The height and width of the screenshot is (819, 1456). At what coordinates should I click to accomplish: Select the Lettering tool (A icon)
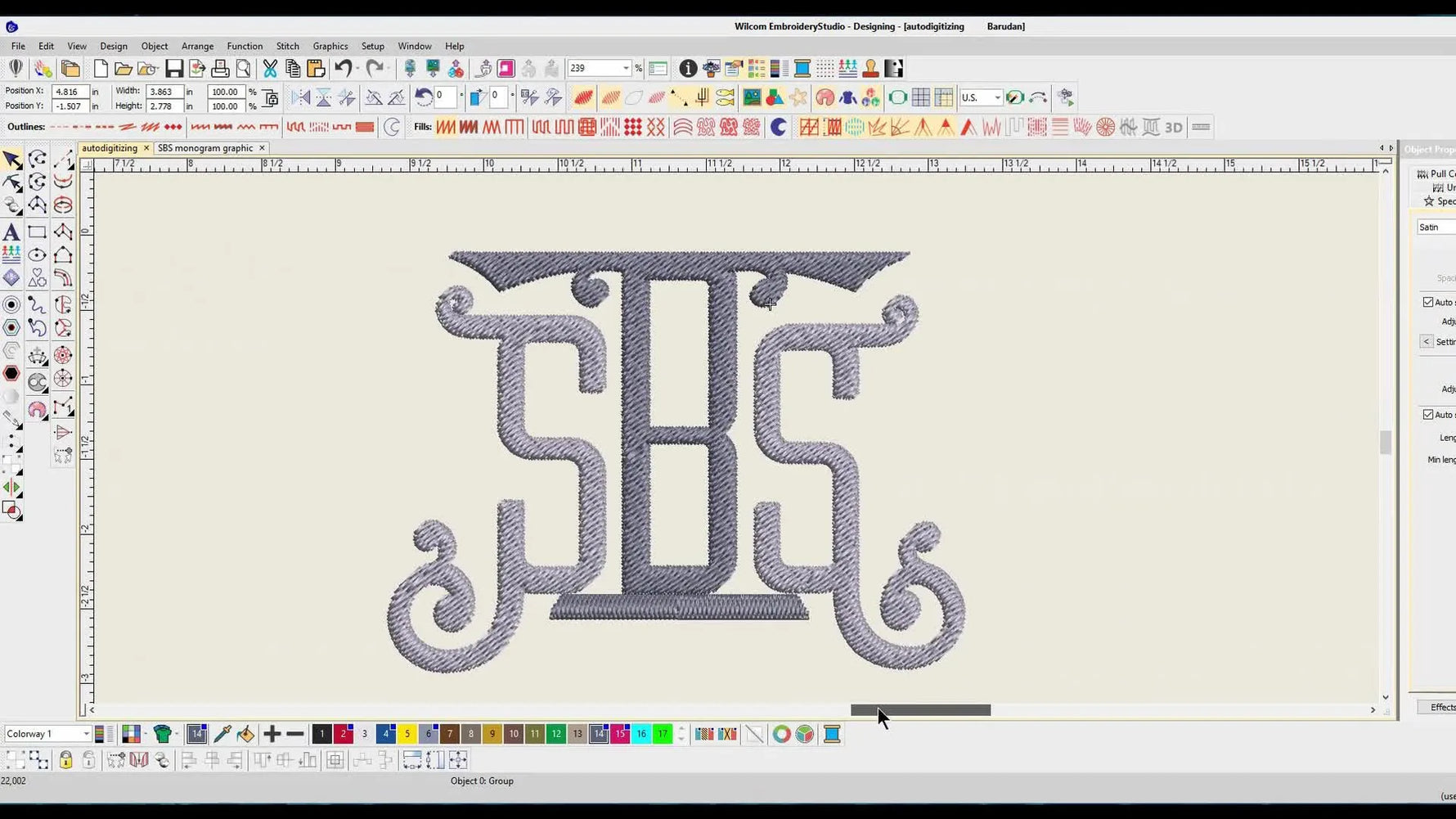(11, 232)
